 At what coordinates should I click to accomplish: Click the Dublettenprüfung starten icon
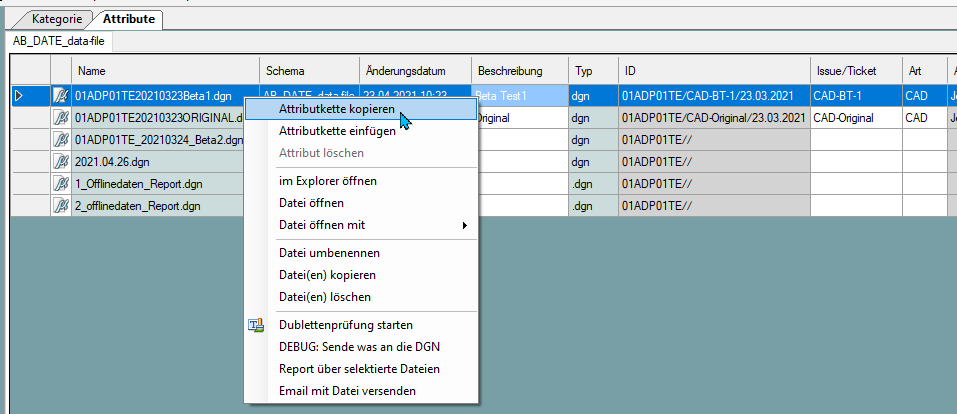256,325
